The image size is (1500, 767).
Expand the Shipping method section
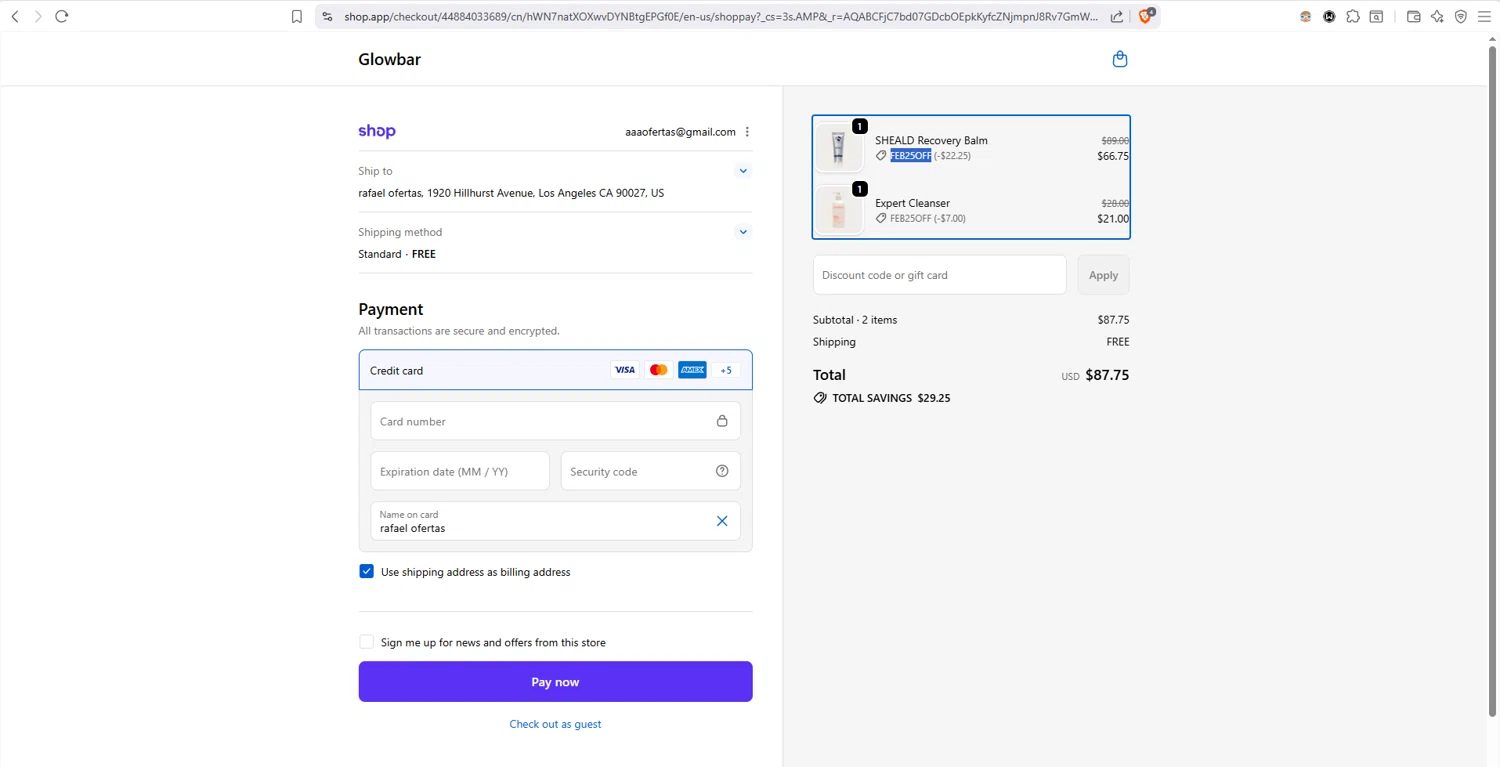[743, 232]
